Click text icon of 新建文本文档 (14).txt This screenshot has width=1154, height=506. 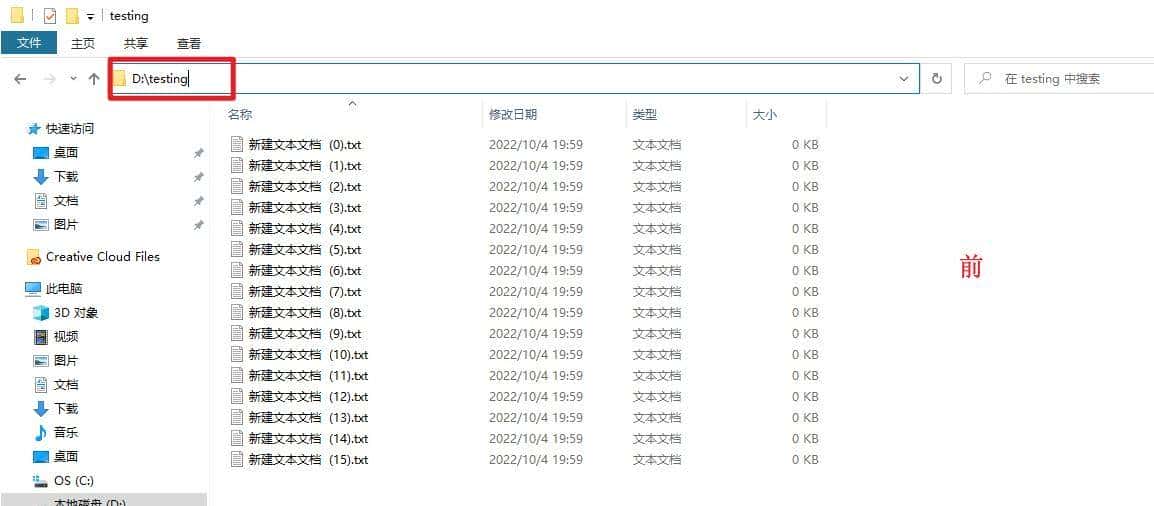pos(236,438)
